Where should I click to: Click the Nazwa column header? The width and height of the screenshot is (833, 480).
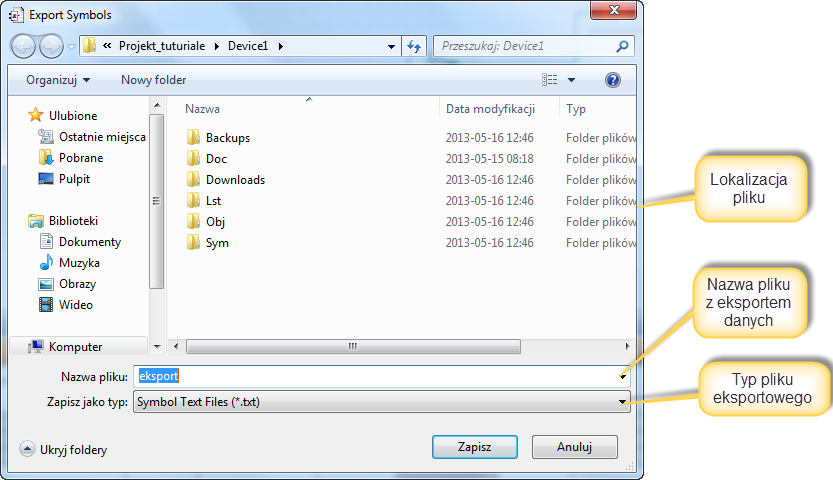click(202, 109)
